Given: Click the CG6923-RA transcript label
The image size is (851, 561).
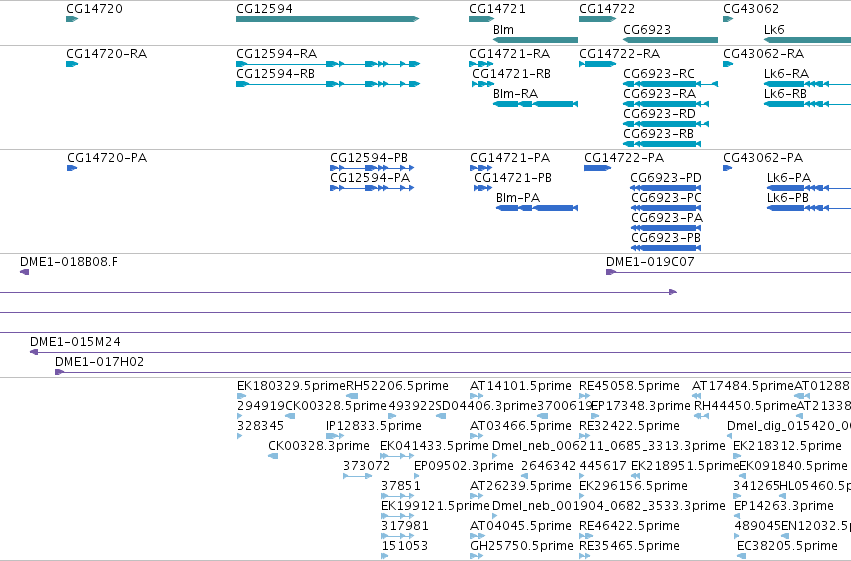Looking at the screenshot, I should coord(659,94).
